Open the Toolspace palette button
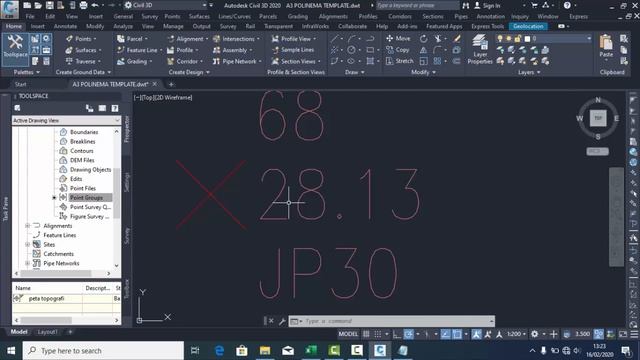 tap(15, 49)
